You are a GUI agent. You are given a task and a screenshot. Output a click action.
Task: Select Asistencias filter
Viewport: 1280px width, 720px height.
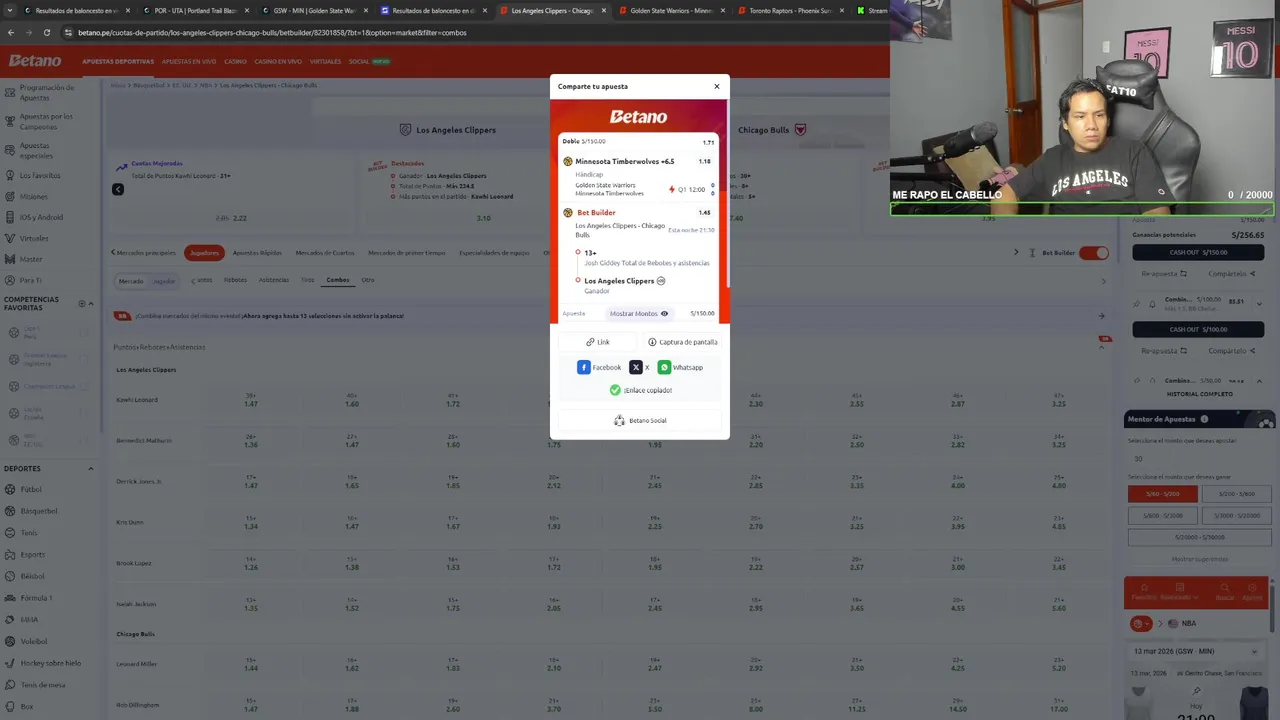coord(274,280)
